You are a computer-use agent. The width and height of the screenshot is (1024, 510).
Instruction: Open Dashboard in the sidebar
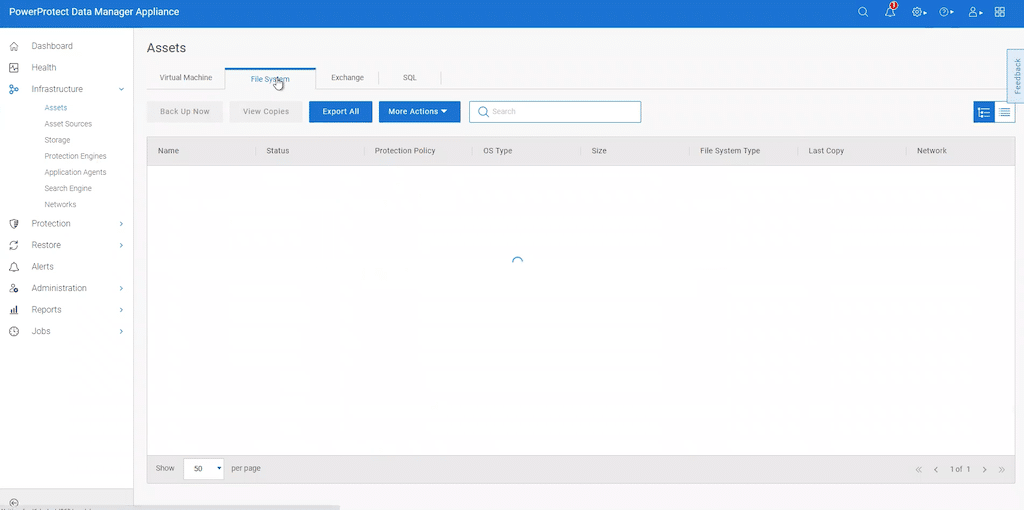pos(52,46)
